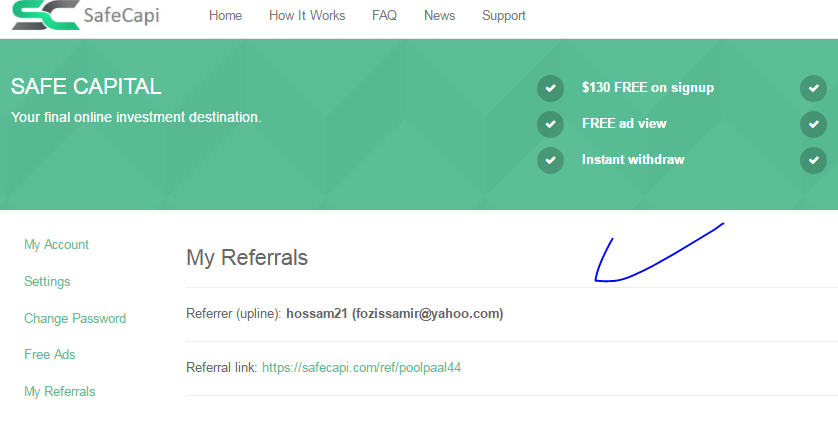Open the Support page
The image size is (838, 436).
point(503,16)
